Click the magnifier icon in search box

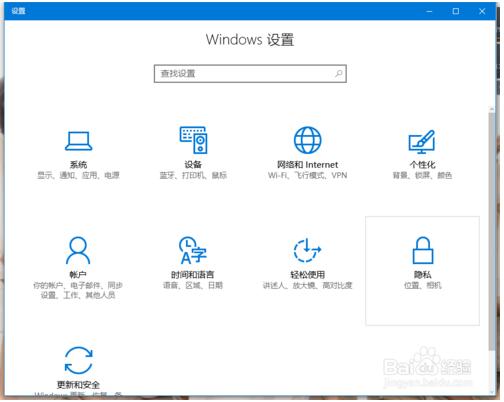tap(339, 73)
